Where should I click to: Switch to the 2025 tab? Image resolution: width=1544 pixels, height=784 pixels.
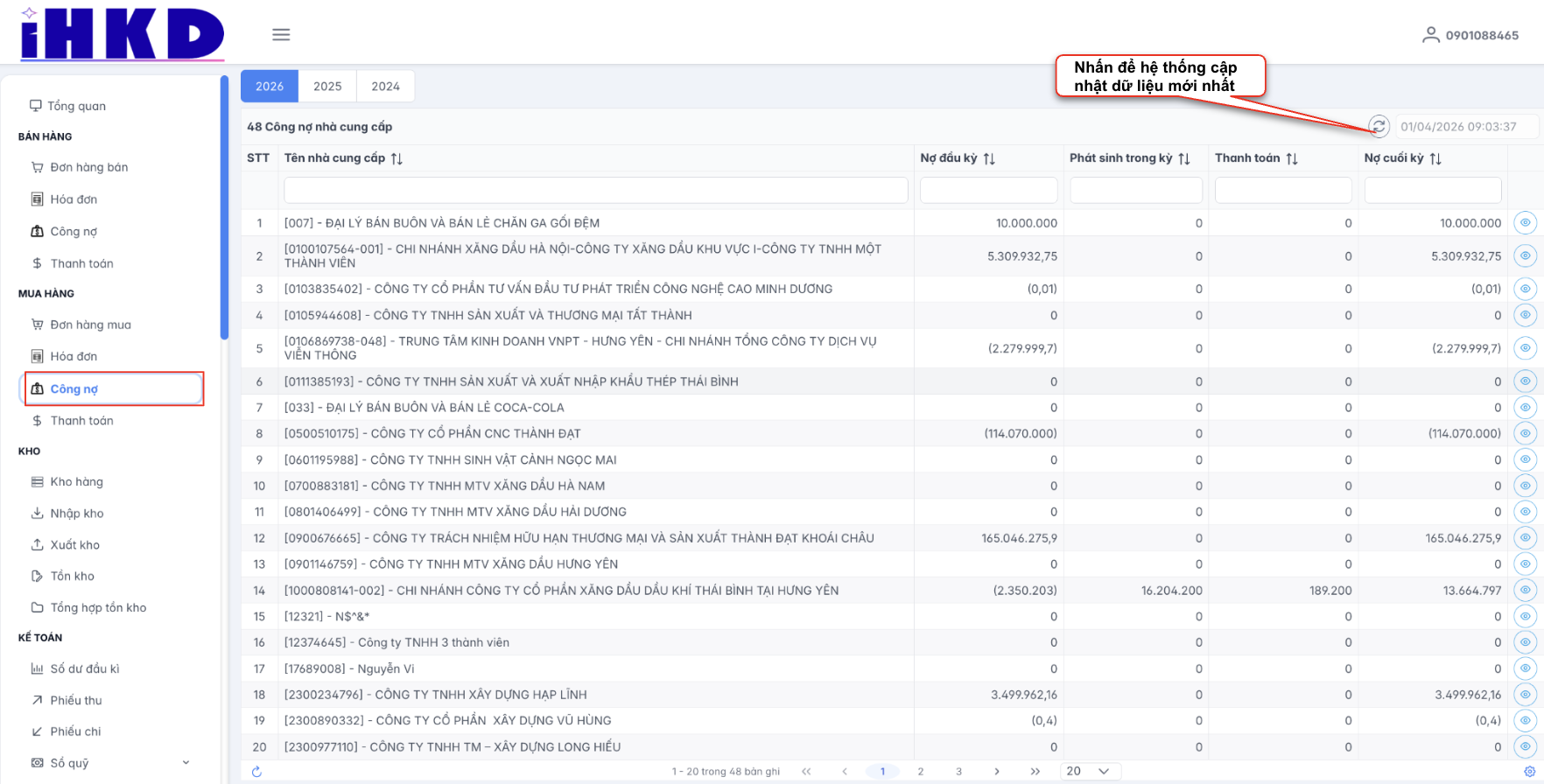[x=327, y=86]
